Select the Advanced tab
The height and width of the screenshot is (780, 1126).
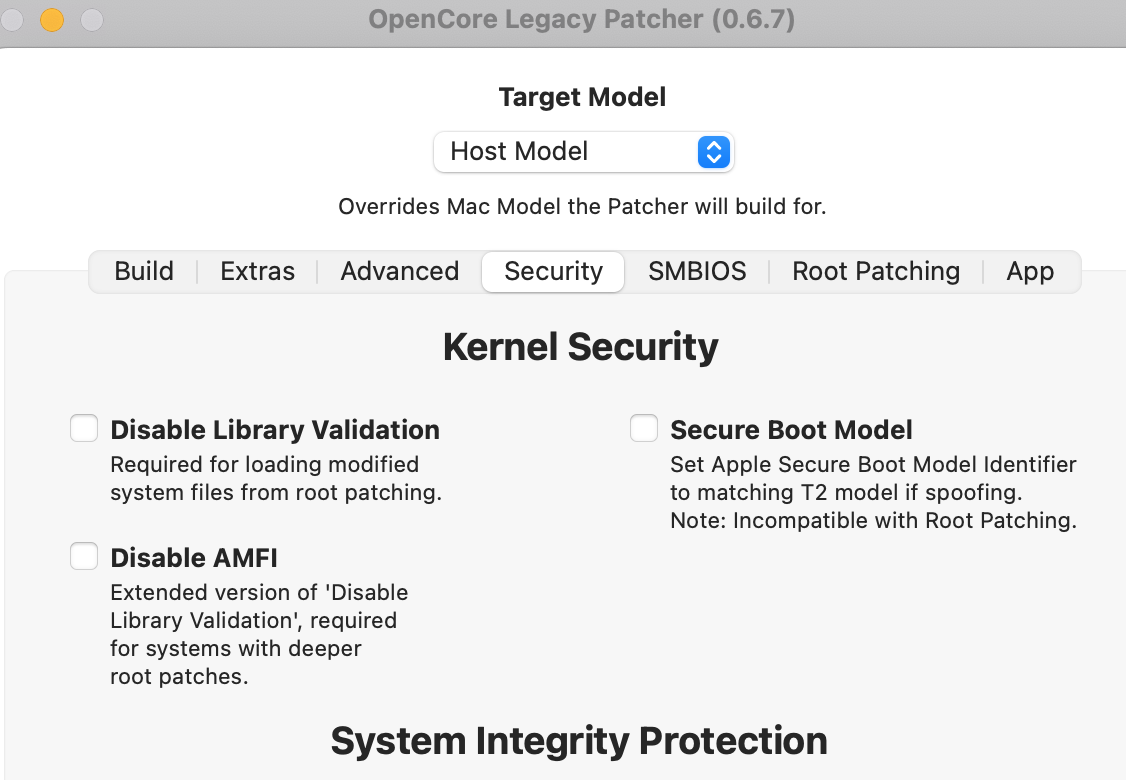point(399,271)
